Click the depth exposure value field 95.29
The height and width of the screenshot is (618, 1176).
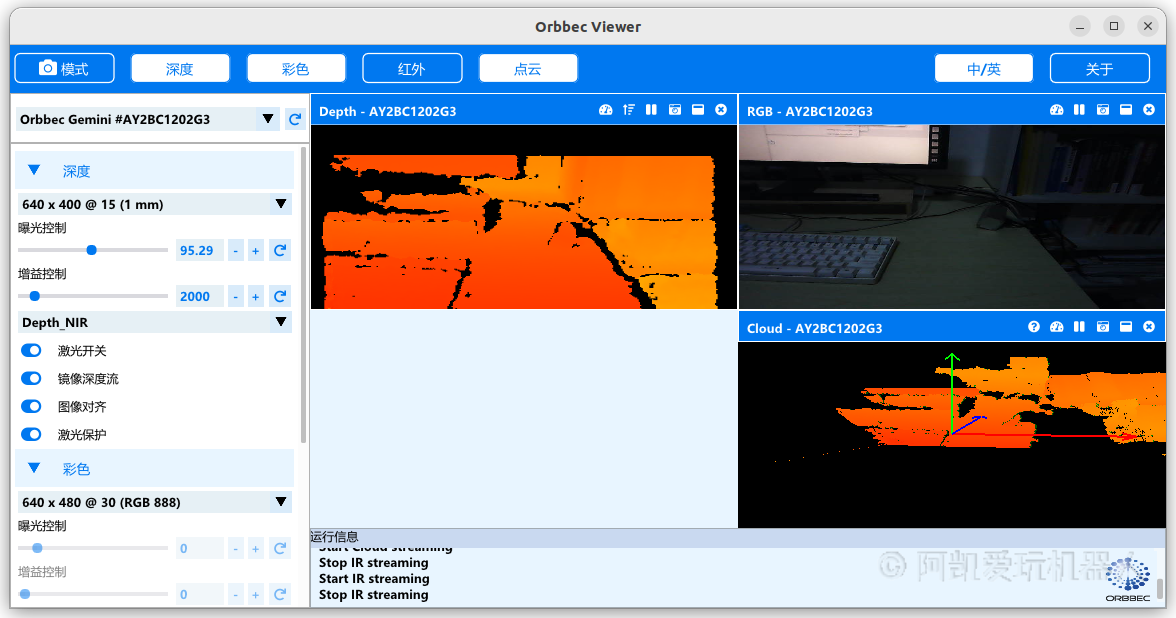point(200,250)
